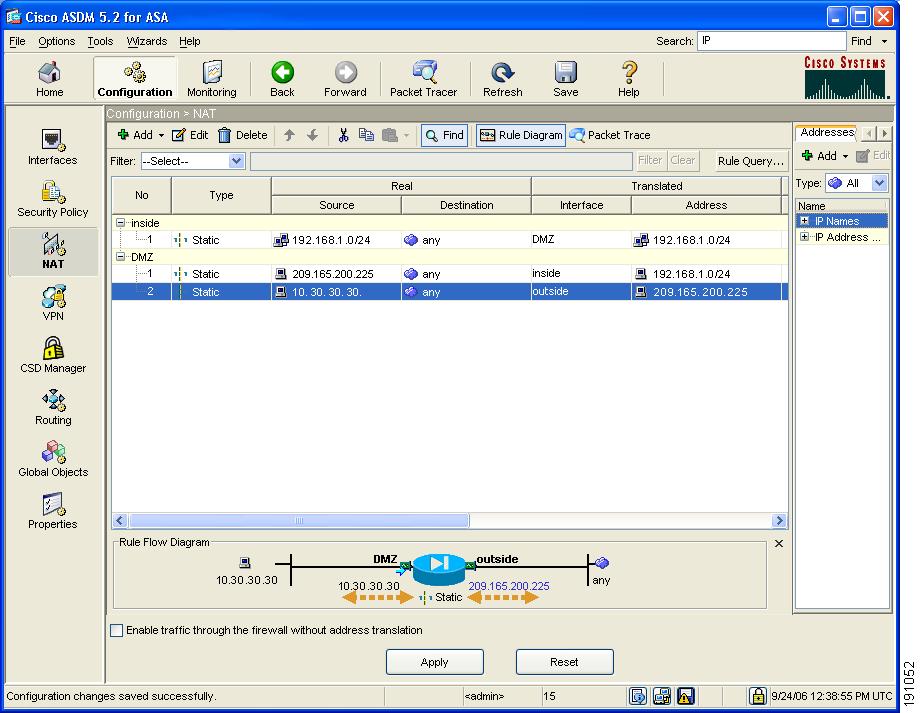Open Interfaces in the sidebar
This screenshot has width=920, height=713.
pyautogui.click(x=52, y=147)
